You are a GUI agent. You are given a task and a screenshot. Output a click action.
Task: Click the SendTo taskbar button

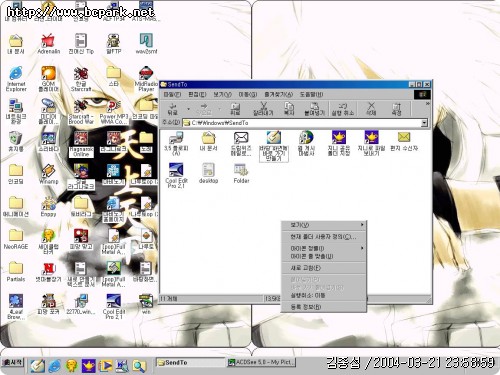point(190,362)
